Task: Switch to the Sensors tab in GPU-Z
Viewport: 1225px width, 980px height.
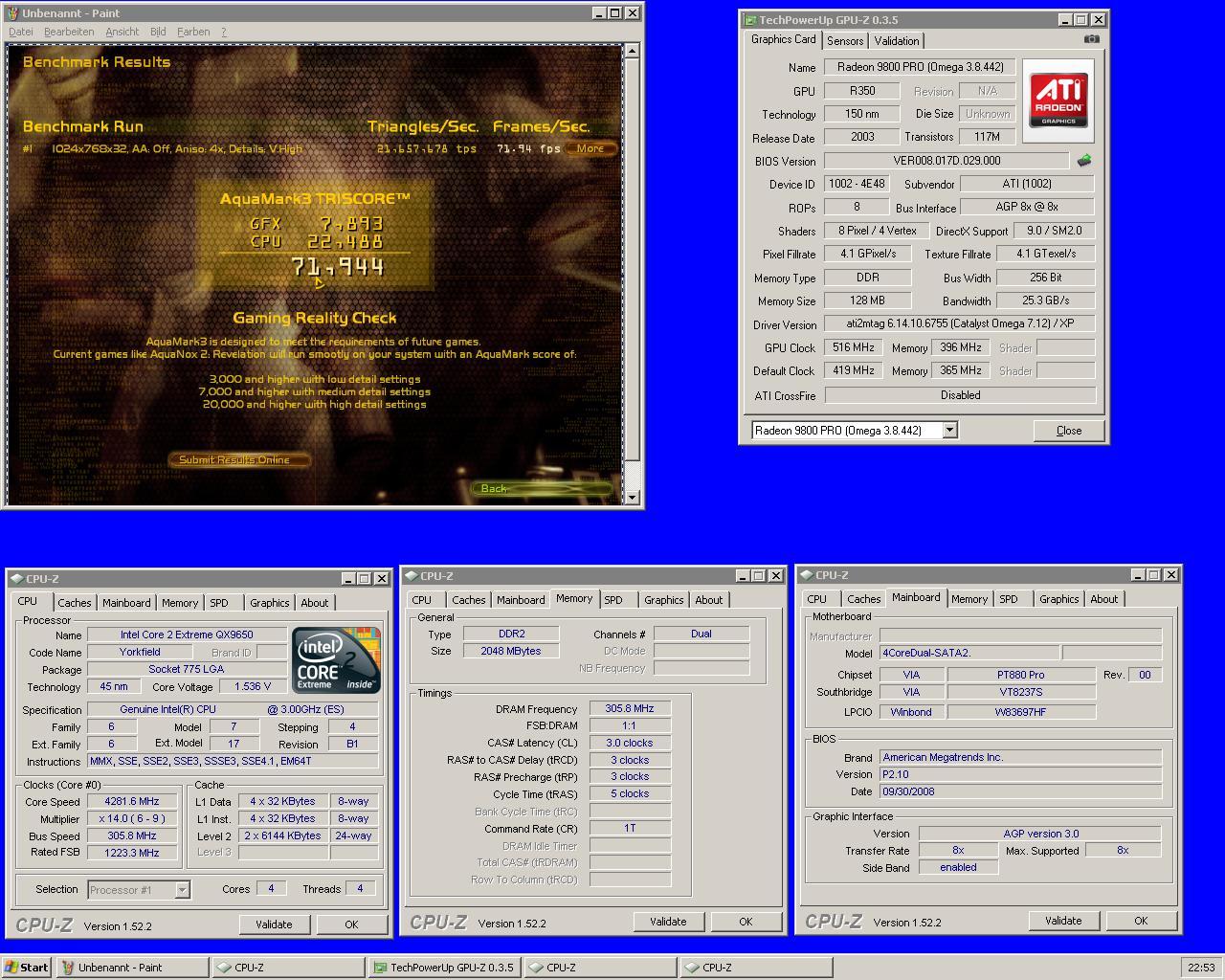Action: tap(845, 40)
